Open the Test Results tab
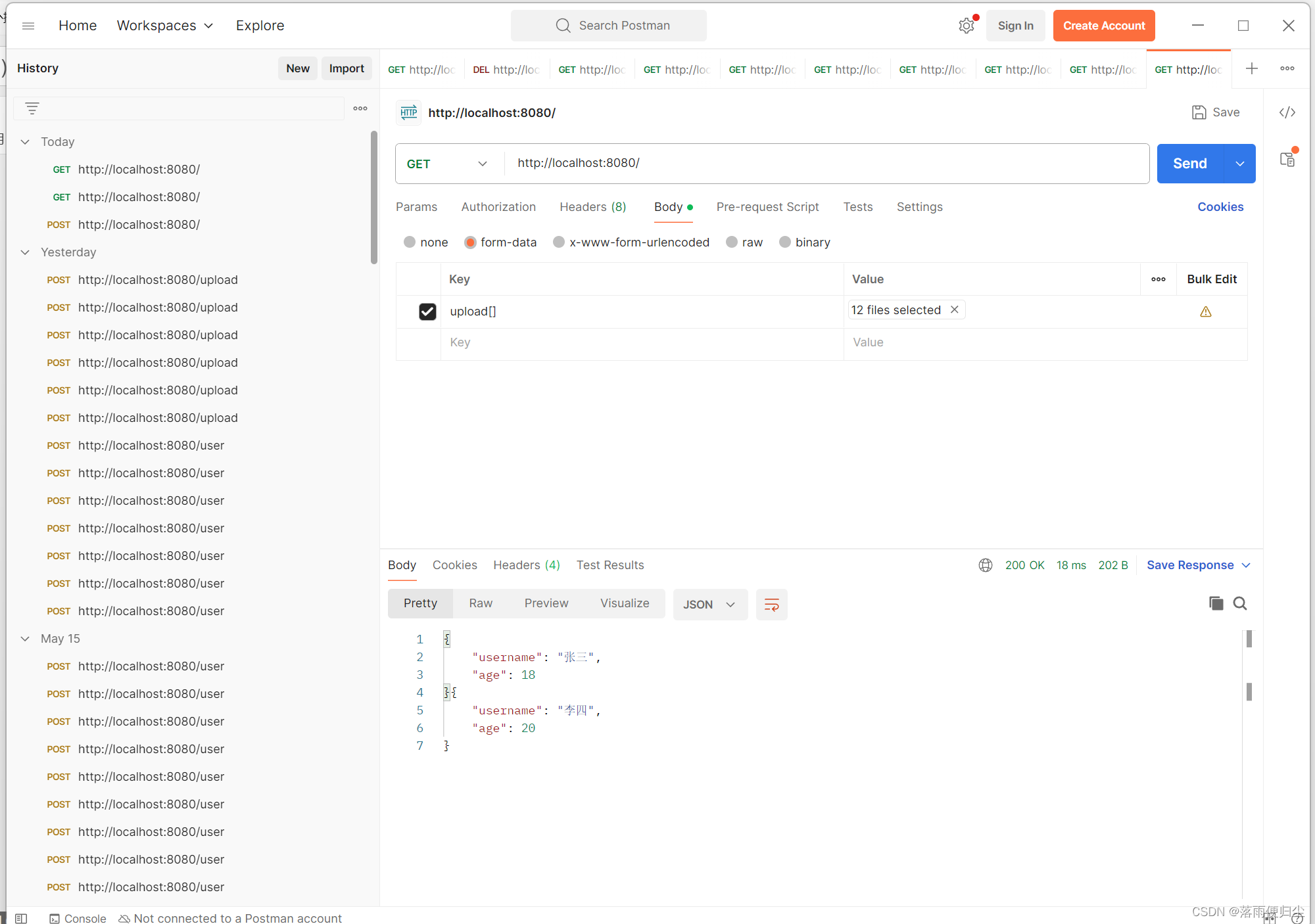This screenshot has width=1315, height=924. [x=610, y=565]
